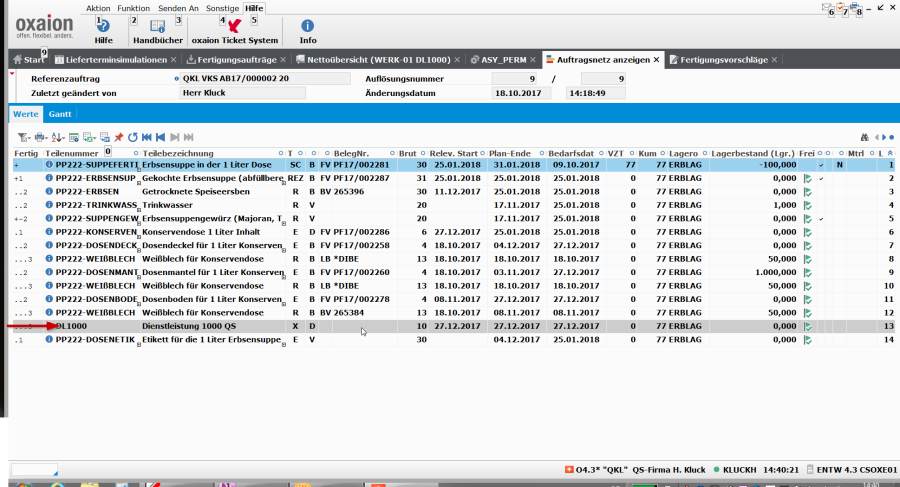
Task: Jump to first record
Action: (x=147, y=137)
